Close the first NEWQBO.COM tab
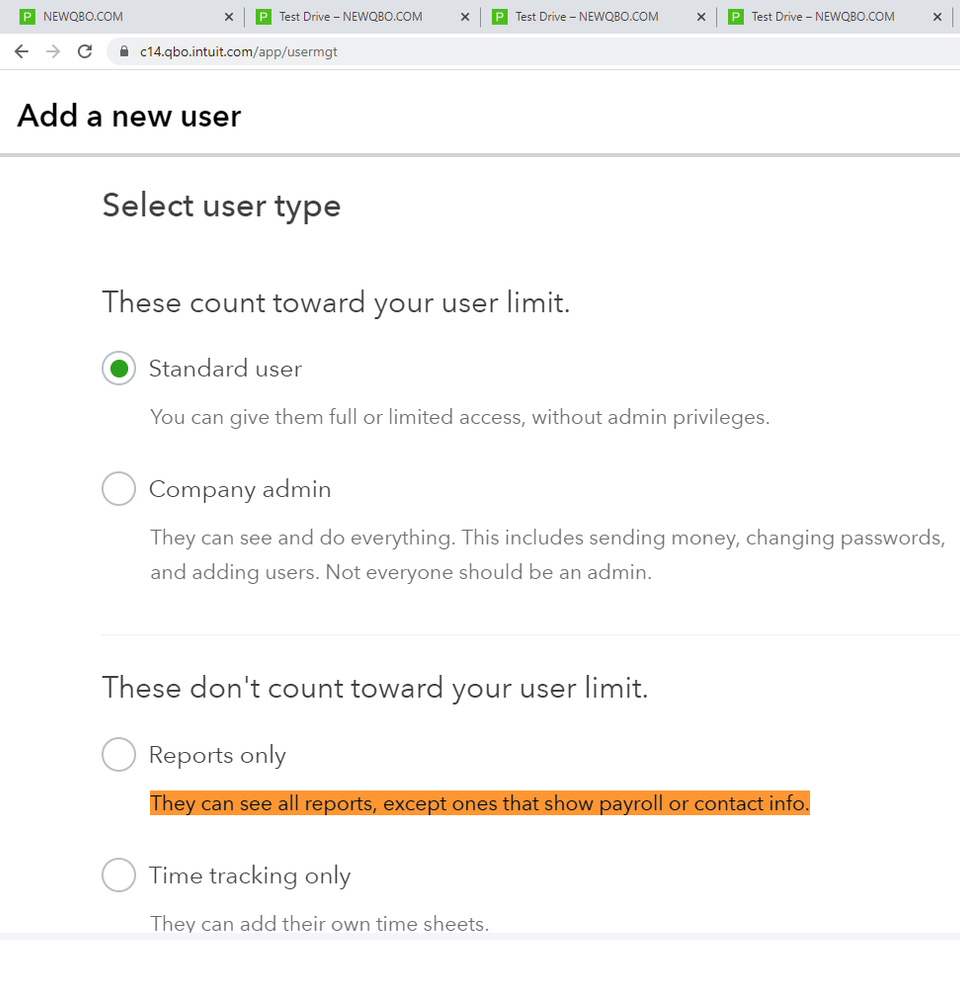960x999 pixels. click(228, 17)
